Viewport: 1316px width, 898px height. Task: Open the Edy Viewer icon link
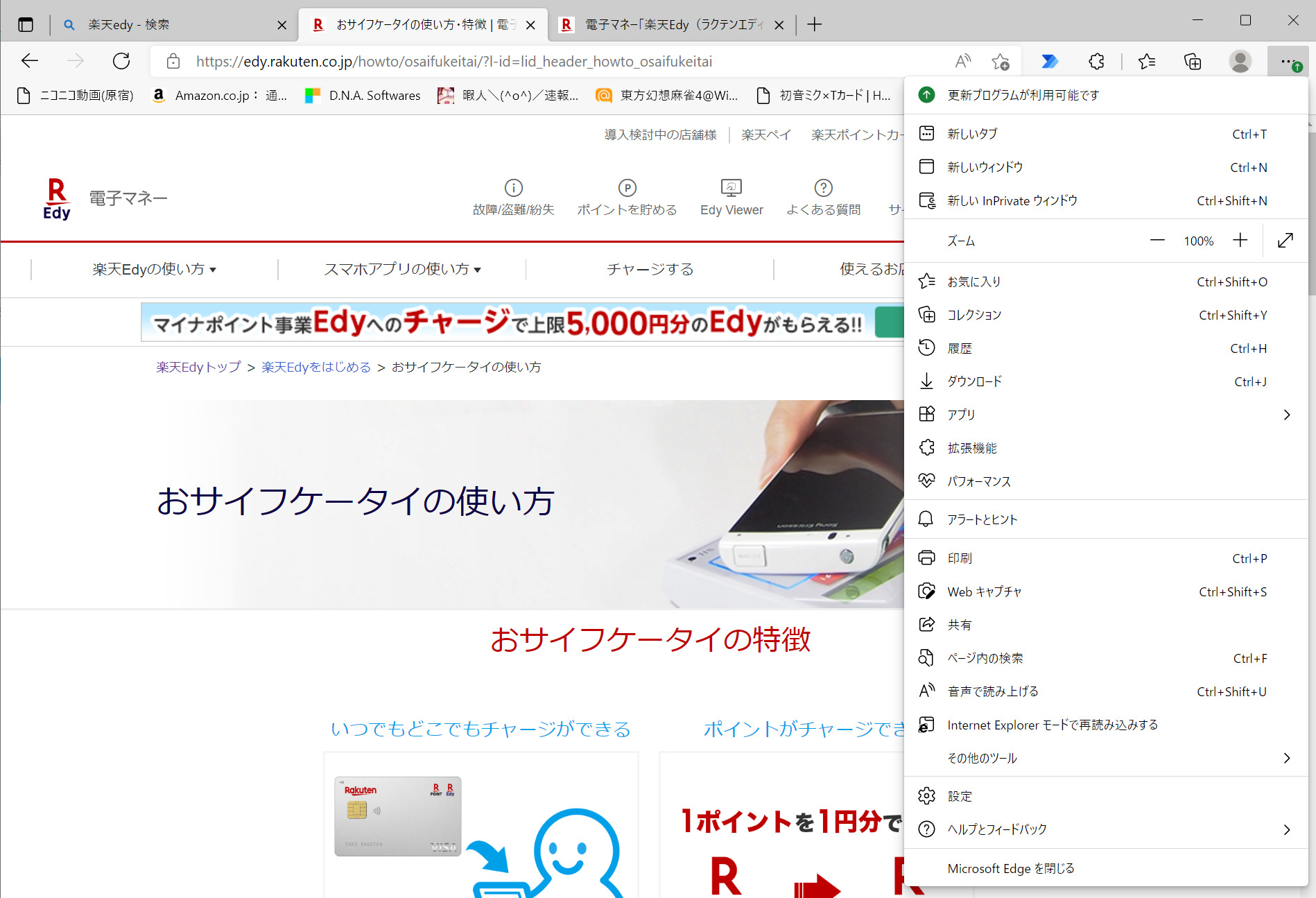(x=731, y=197)
